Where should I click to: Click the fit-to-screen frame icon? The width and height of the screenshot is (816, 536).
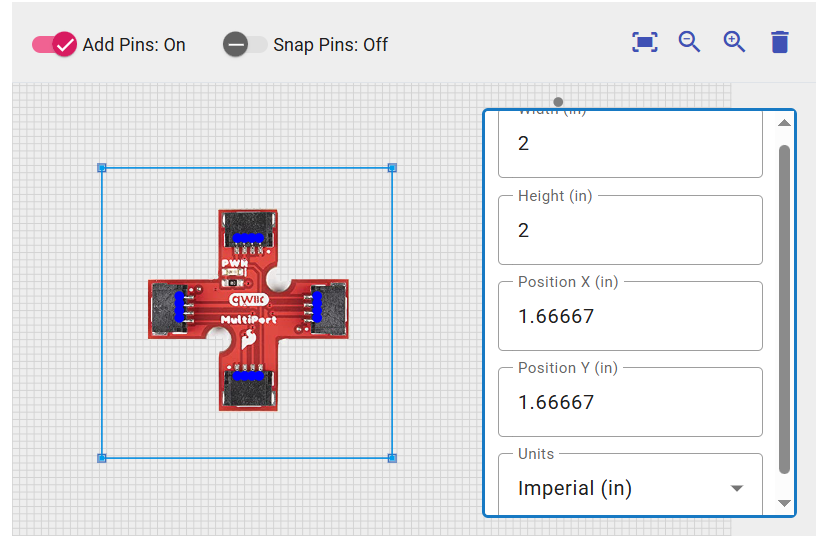645,42
